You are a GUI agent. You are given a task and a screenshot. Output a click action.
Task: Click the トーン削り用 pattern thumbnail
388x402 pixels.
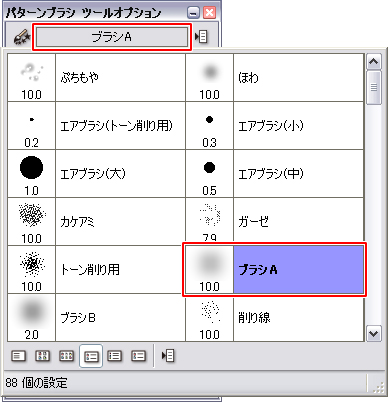point(32,264)
